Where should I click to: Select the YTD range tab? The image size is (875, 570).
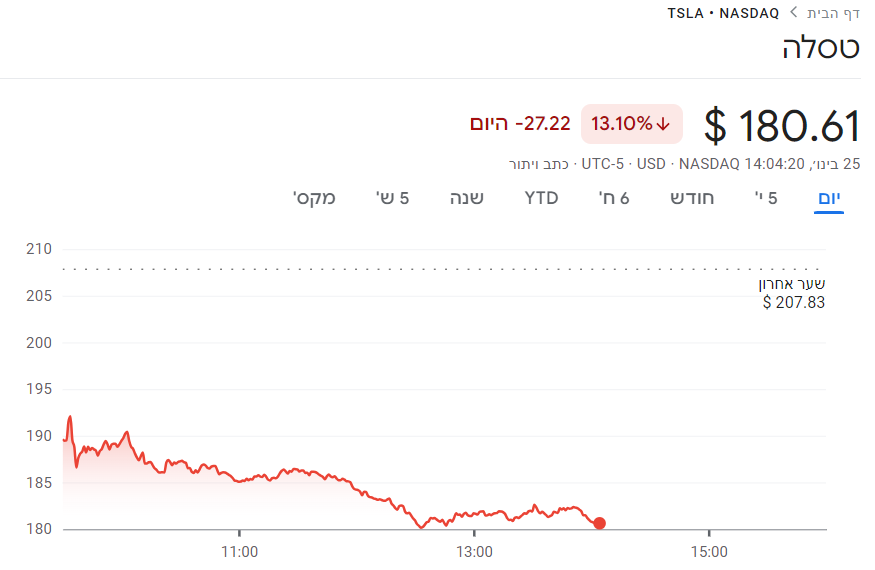tap(541, 198)
